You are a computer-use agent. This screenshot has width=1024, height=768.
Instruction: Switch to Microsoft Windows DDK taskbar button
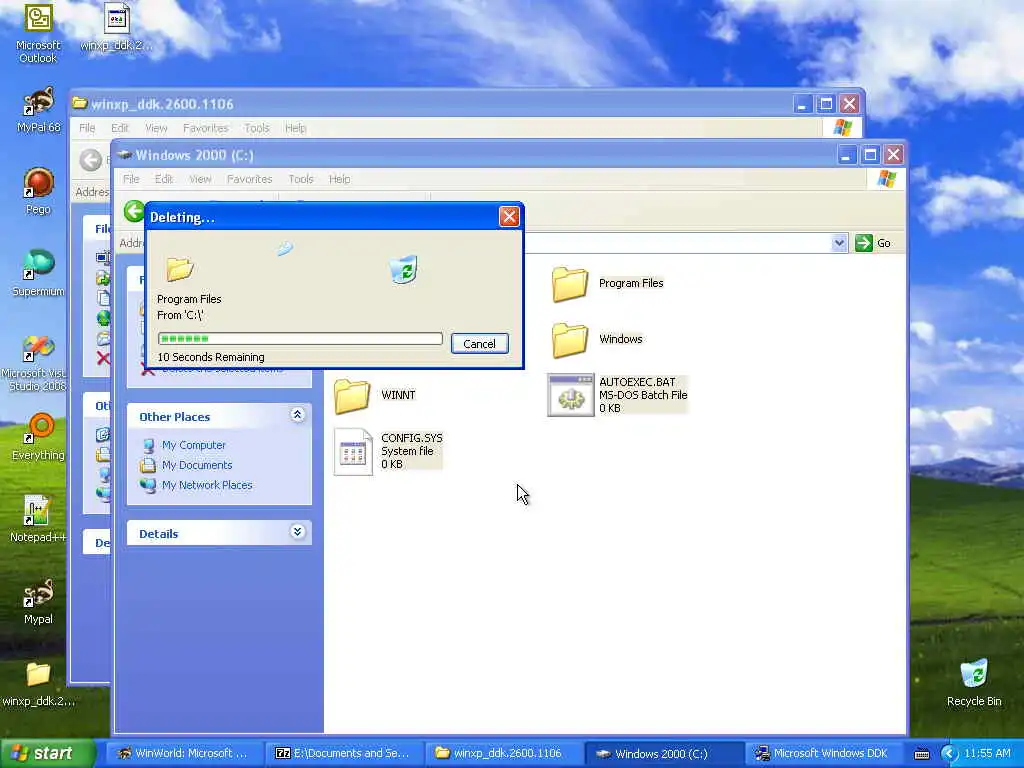(825, 754)
